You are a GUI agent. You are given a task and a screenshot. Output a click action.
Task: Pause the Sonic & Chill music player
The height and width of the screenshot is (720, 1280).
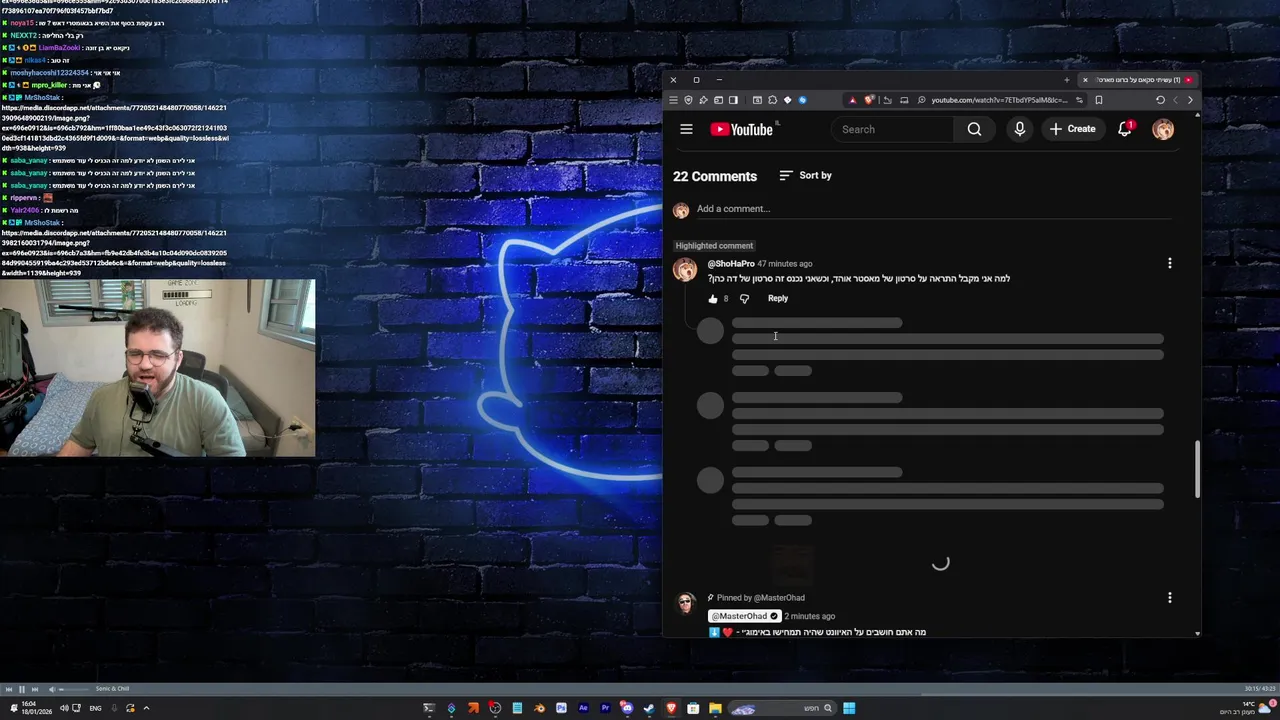22,689
